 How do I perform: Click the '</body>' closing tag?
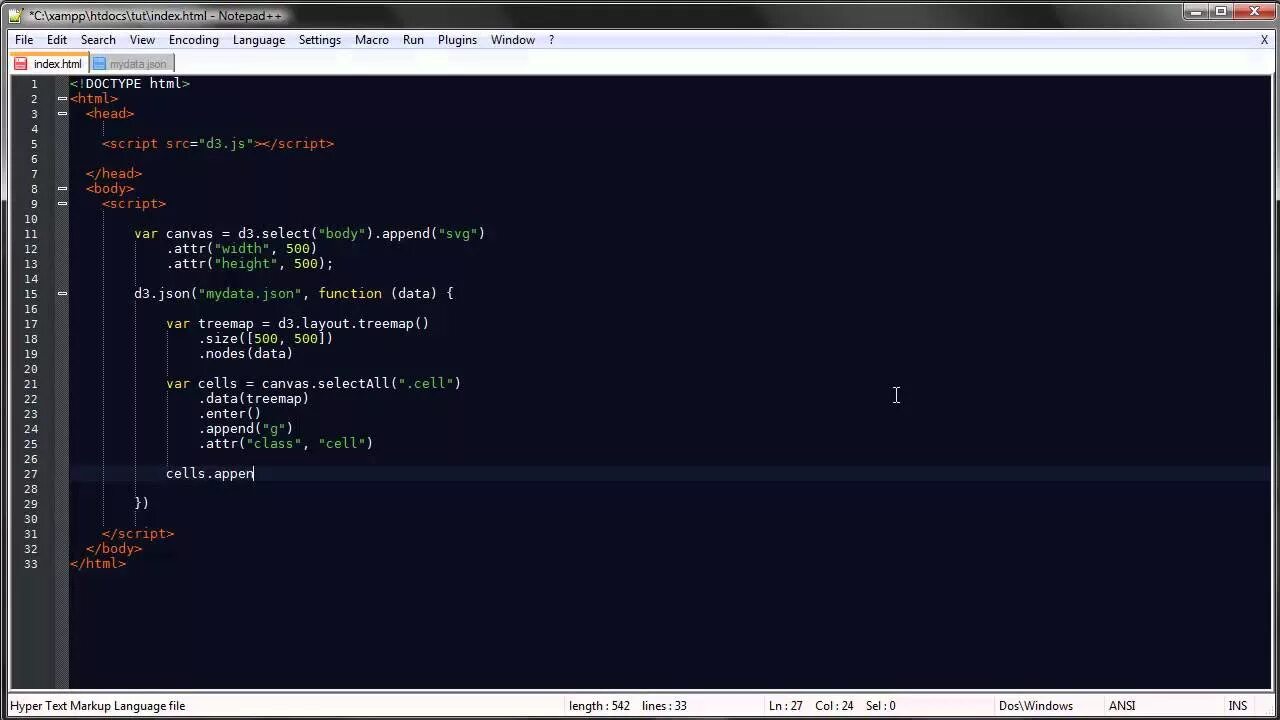pyautogui.click(x=114, y=549)
